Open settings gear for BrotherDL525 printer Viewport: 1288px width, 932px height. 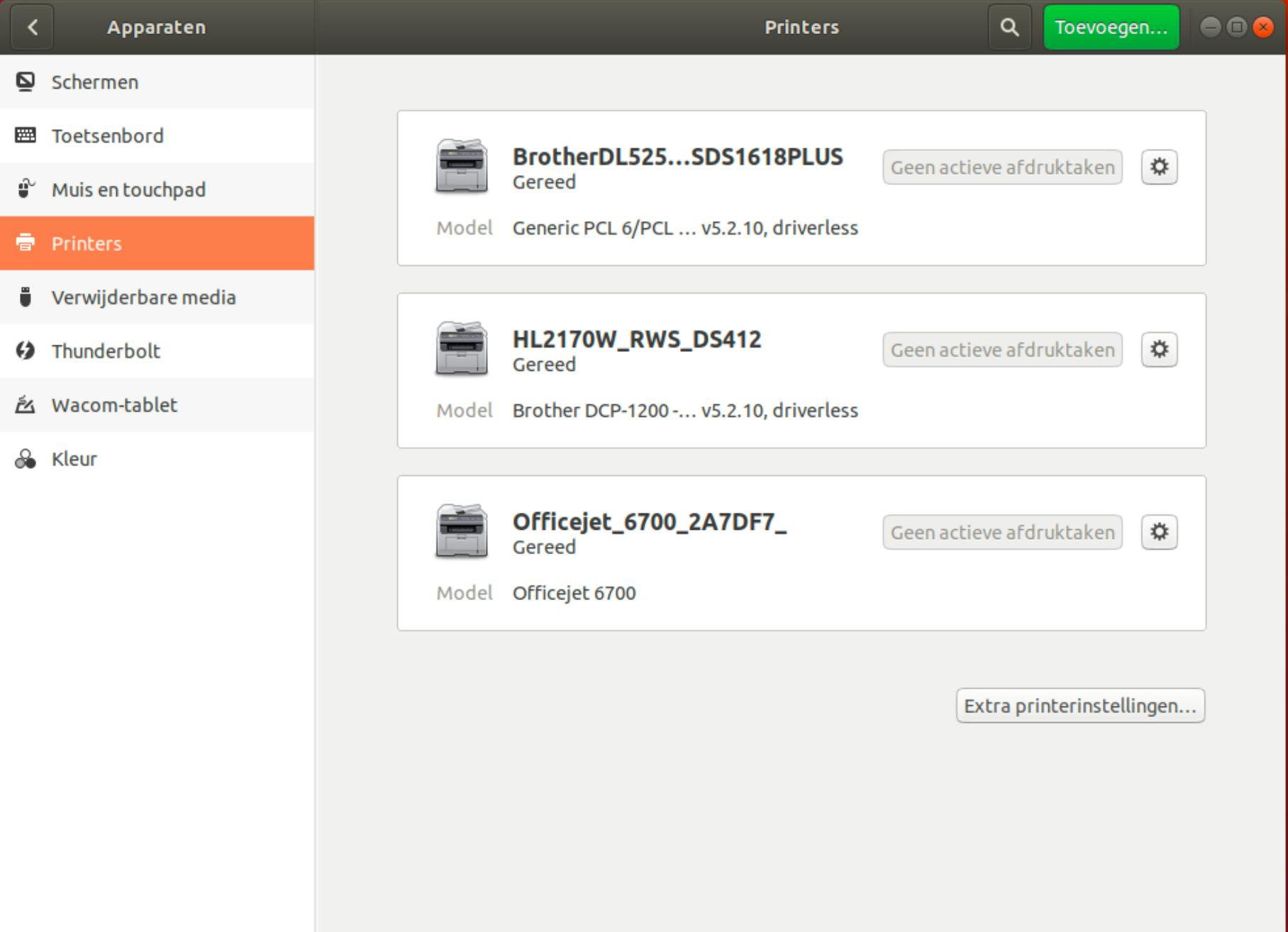[1159, 167]
